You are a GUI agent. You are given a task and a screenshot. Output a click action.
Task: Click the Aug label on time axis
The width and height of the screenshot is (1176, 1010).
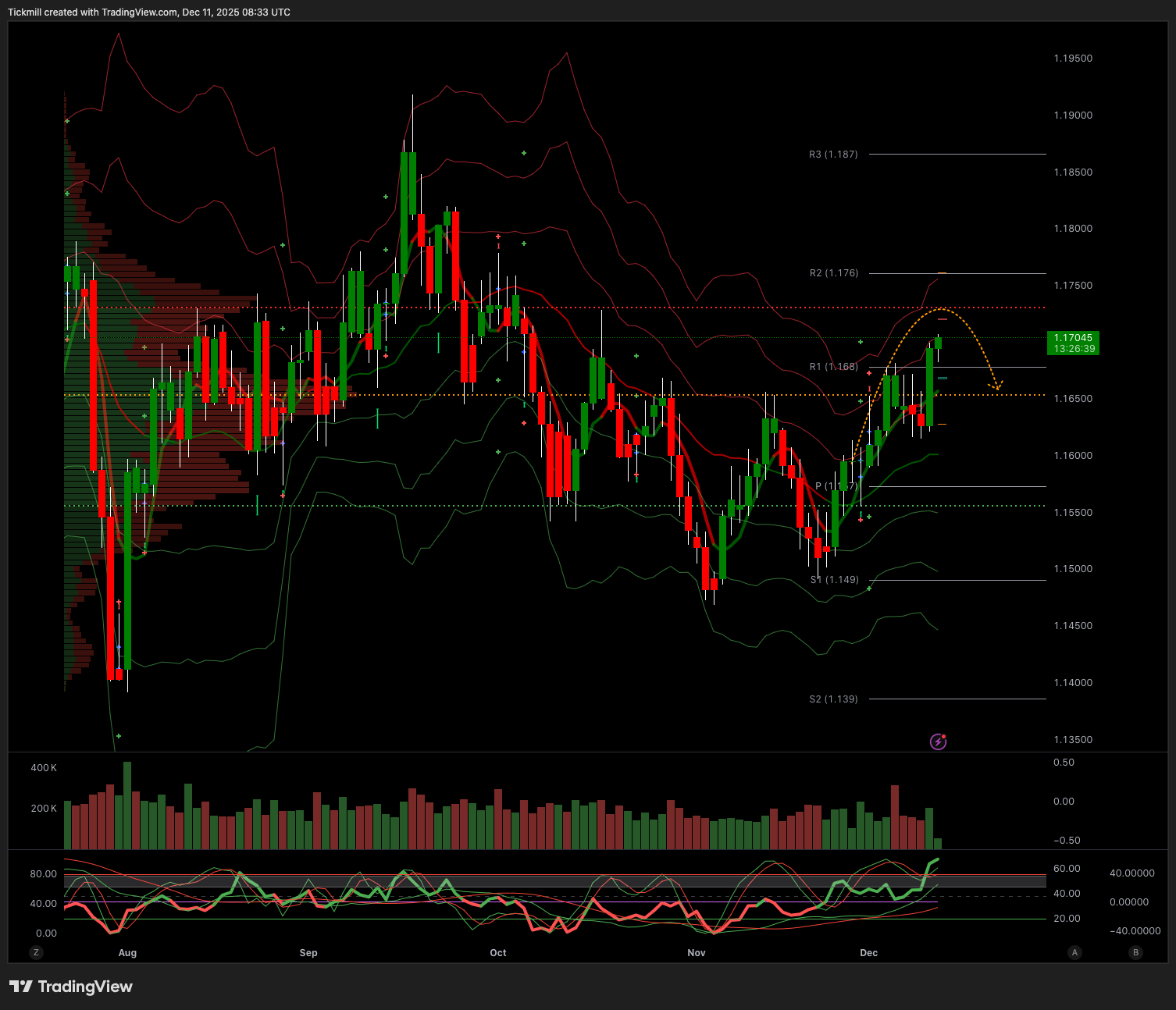pyautogui.click(x=127, y=953)
